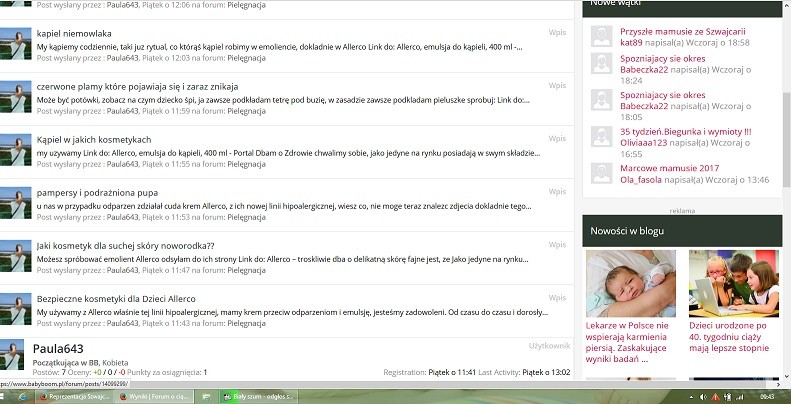Viewport: 791px width, 404px height.
Task: Click the sleeping baby blog thumbnail
Action: click(630, 283)
